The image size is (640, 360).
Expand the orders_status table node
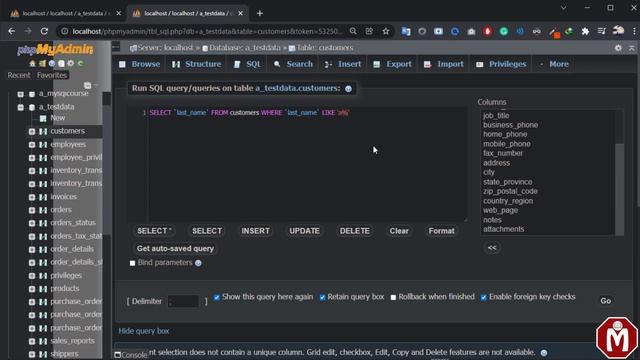coord(32,223)
